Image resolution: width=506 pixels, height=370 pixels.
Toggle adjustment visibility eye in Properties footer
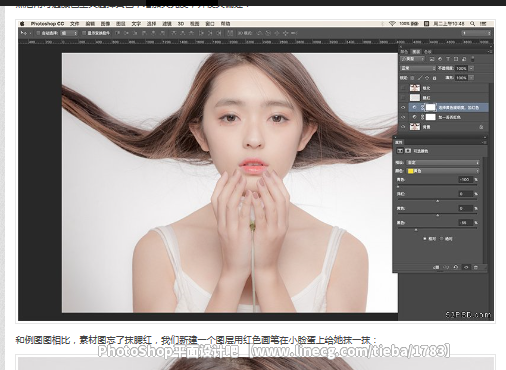pos(466,267)
